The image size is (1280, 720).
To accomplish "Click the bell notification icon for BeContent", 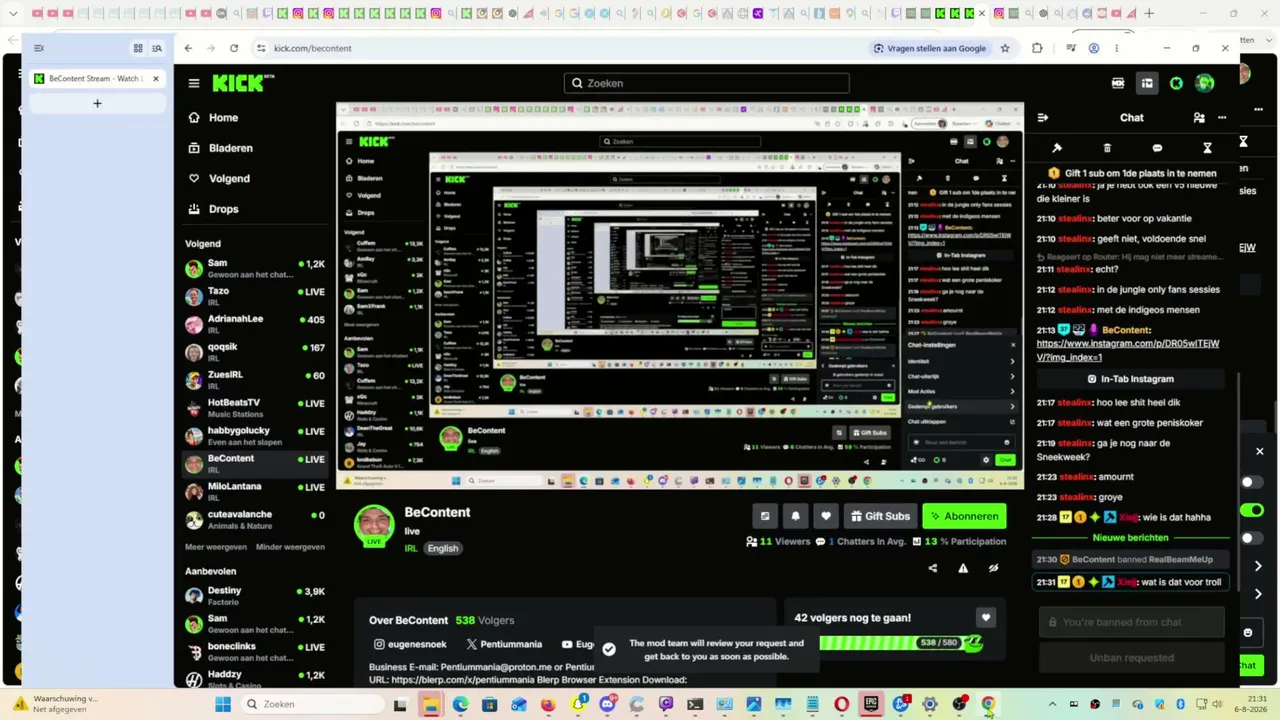I will (x=795, y=516).
